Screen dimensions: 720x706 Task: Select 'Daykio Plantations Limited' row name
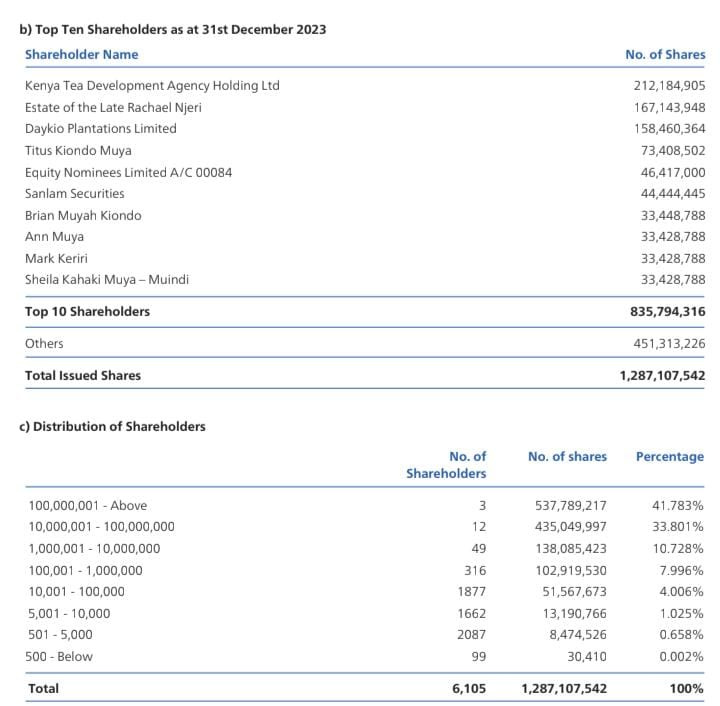[101, 129]
